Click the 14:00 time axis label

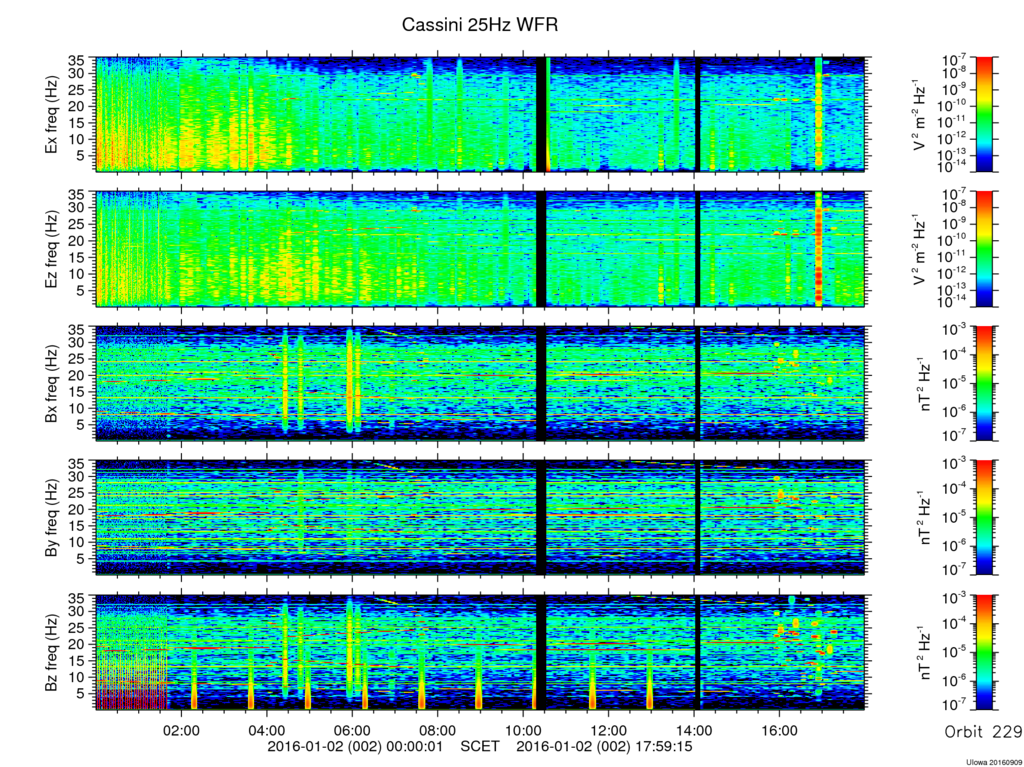coord(694,730)
